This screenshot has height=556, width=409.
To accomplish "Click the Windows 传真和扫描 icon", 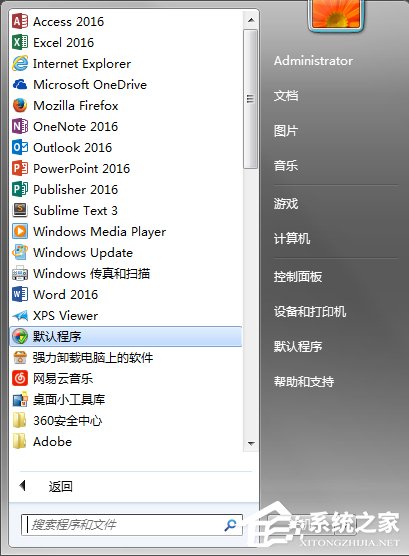I will [20, 273].
